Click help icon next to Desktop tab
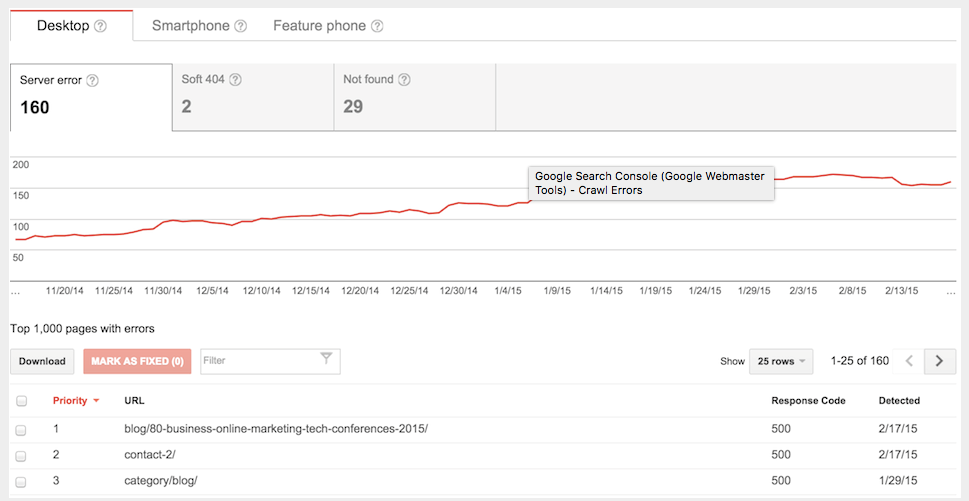 pyautogui.click(x=100, y=26)
